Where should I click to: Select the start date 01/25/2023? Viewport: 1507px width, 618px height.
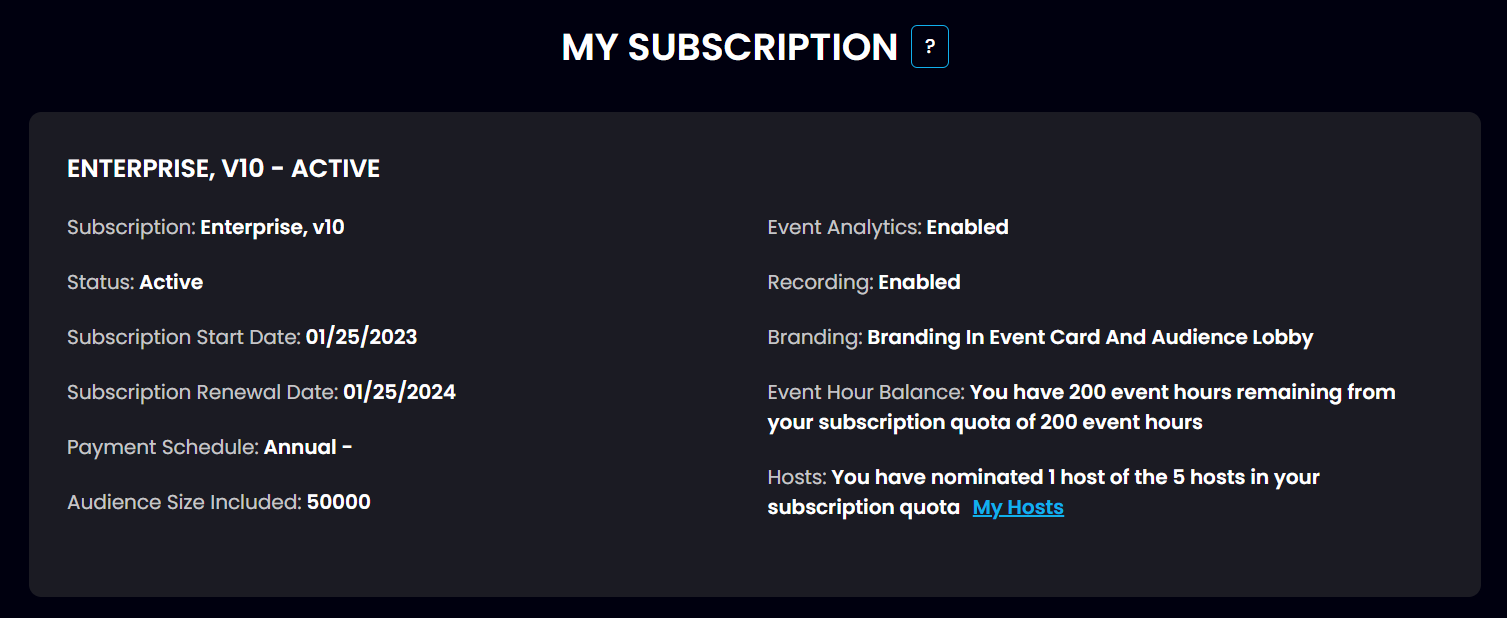361,337
